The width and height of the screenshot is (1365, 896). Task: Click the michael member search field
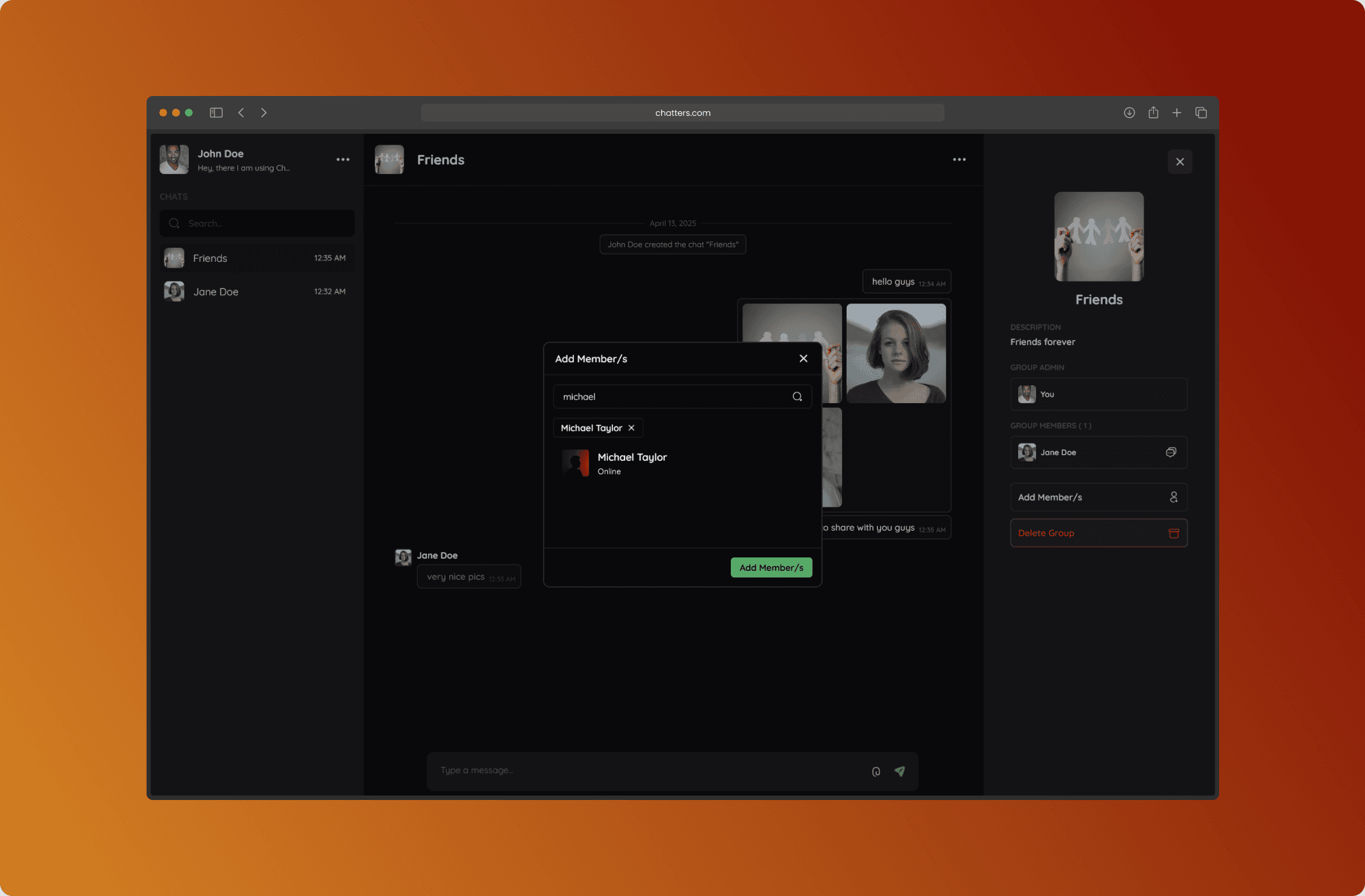(682, 397)
